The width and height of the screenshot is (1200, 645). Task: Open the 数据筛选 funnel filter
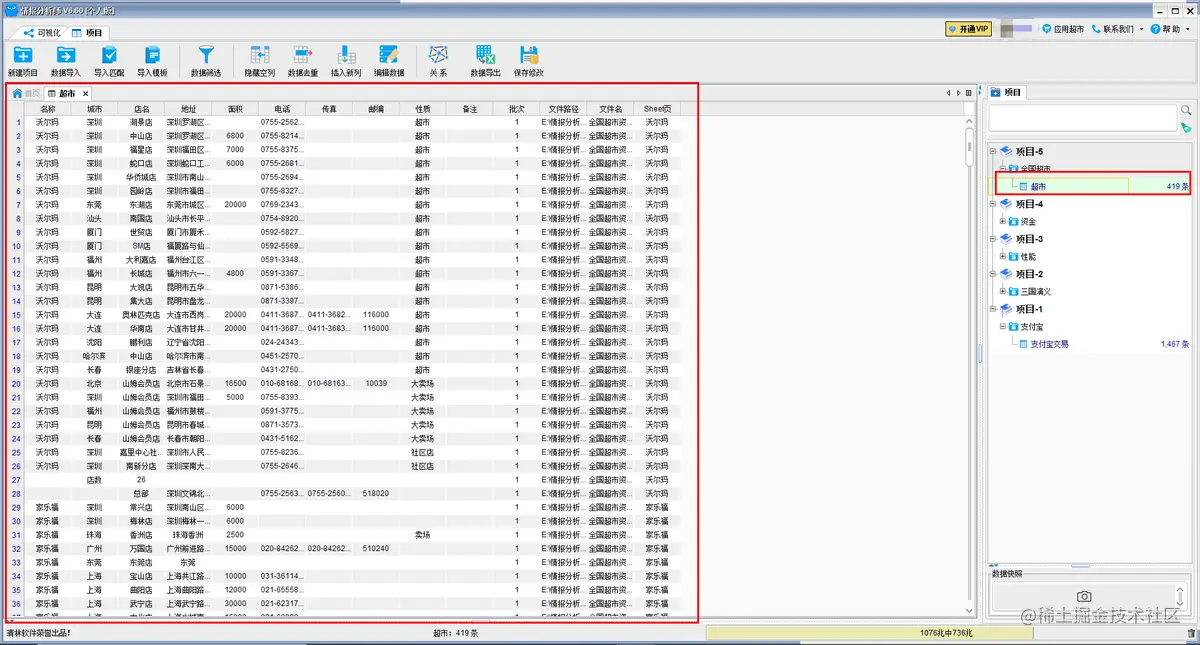pos(206,61)
